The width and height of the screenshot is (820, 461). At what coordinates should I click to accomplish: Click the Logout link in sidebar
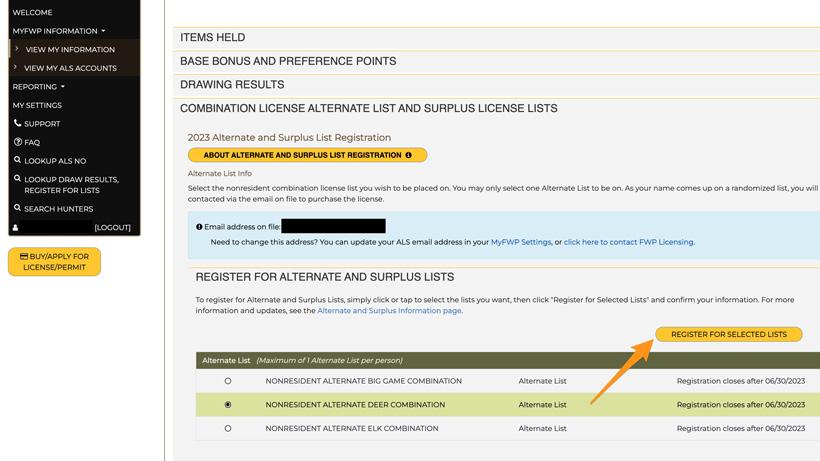click(x=112, y=228)
